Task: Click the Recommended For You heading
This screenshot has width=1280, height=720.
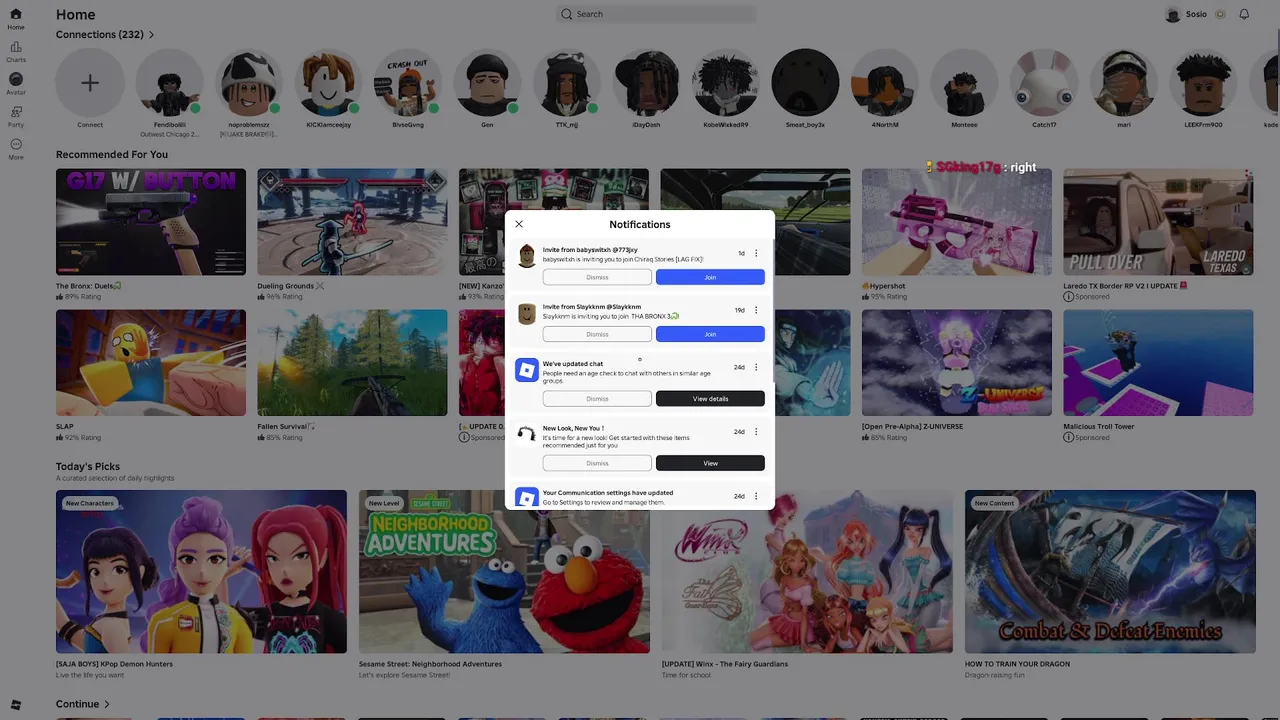Action: tap(112, 155)
